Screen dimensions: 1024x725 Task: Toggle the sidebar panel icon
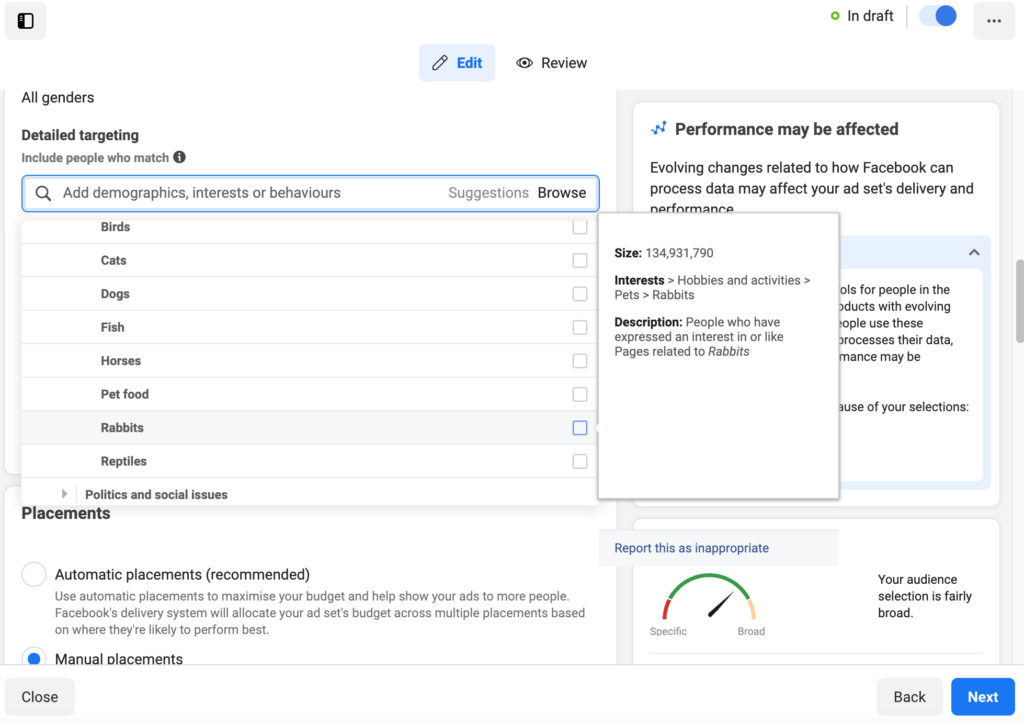(25, 21)
